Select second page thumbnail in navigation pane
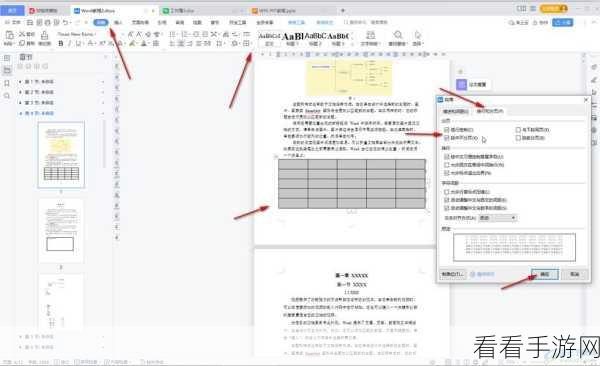The height and width of the screenshot is (366, 600). [61, 230]
